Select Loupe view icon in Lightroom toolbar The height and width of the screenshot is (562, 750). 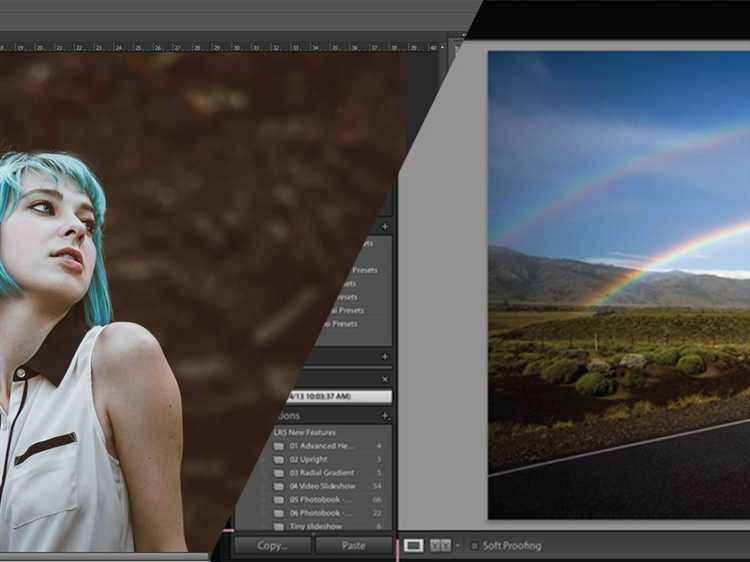pyautogui.click(x=413, y=545)
